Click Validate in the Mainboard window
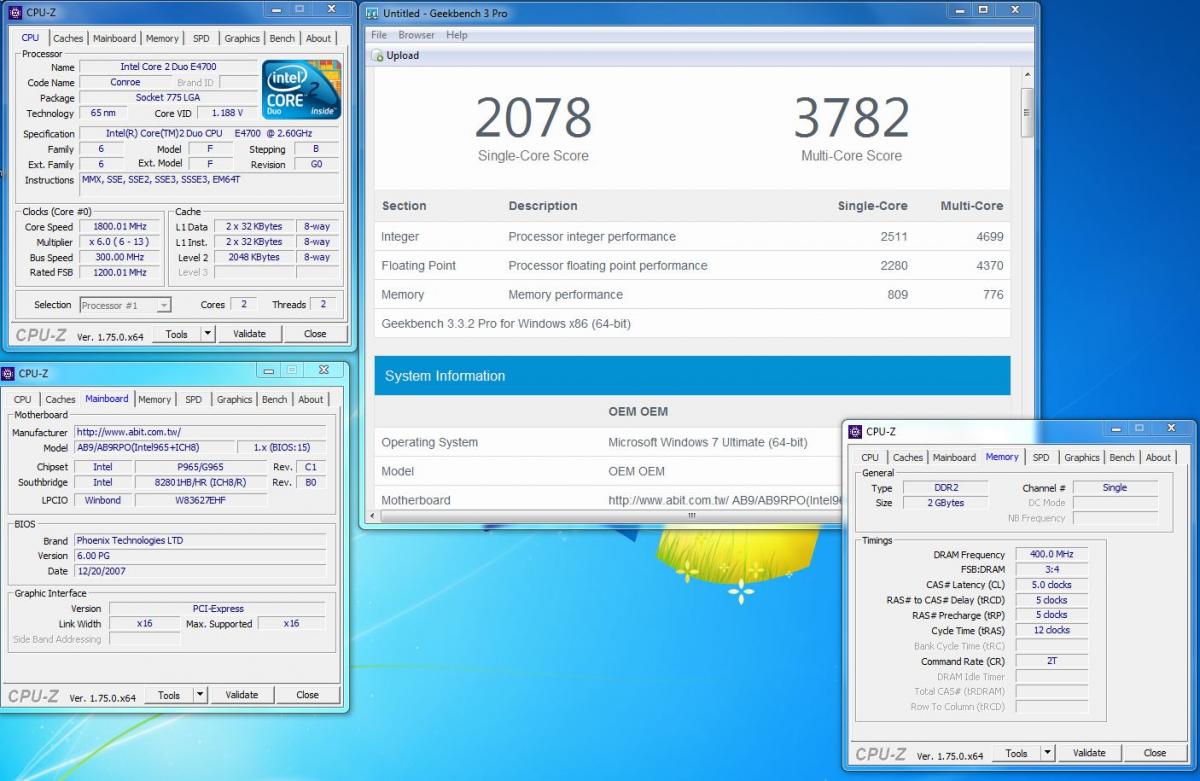The image size is (1200, 781). point(241,695)
